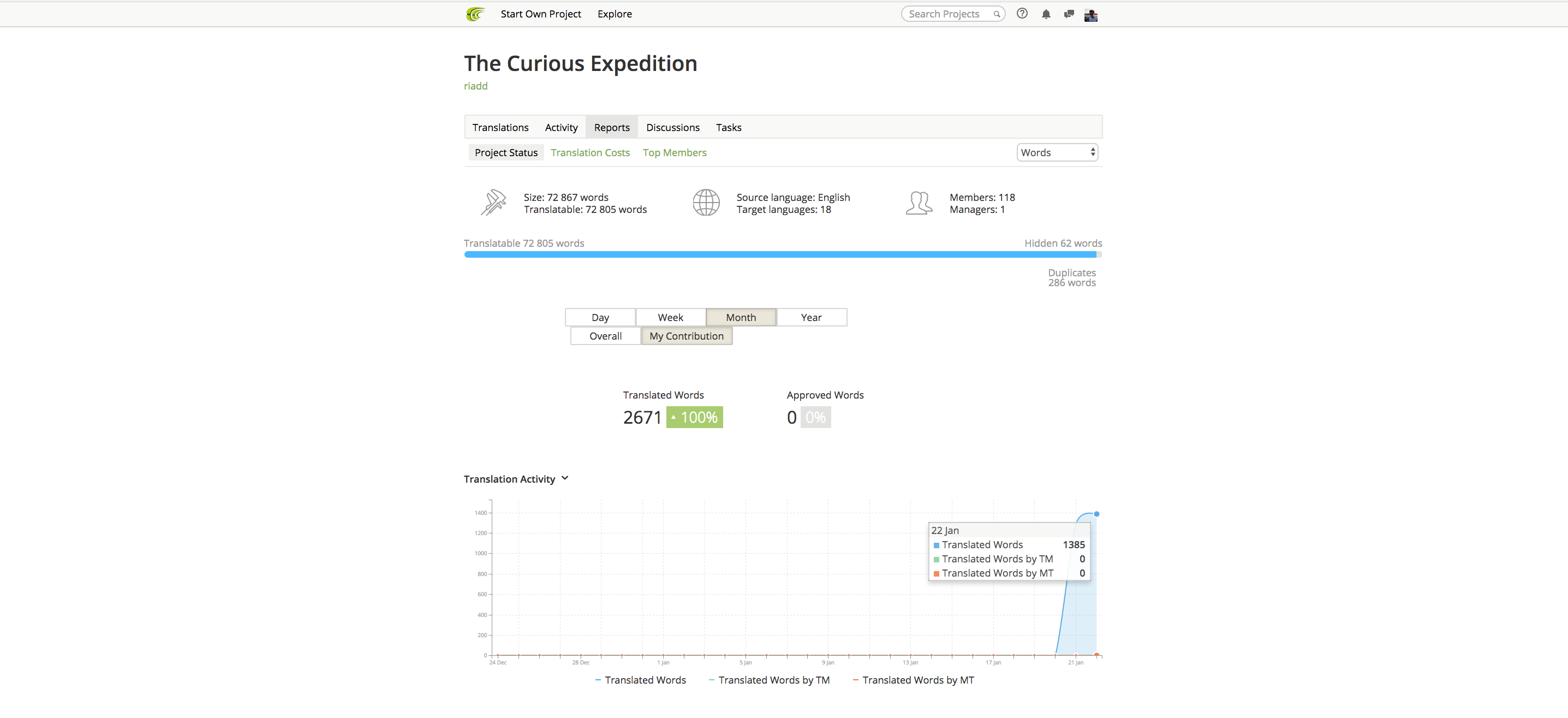Click the 'Duplicates 286 words' label
This screenshot has height=718, width=1568.
(x=1071, y=278)
